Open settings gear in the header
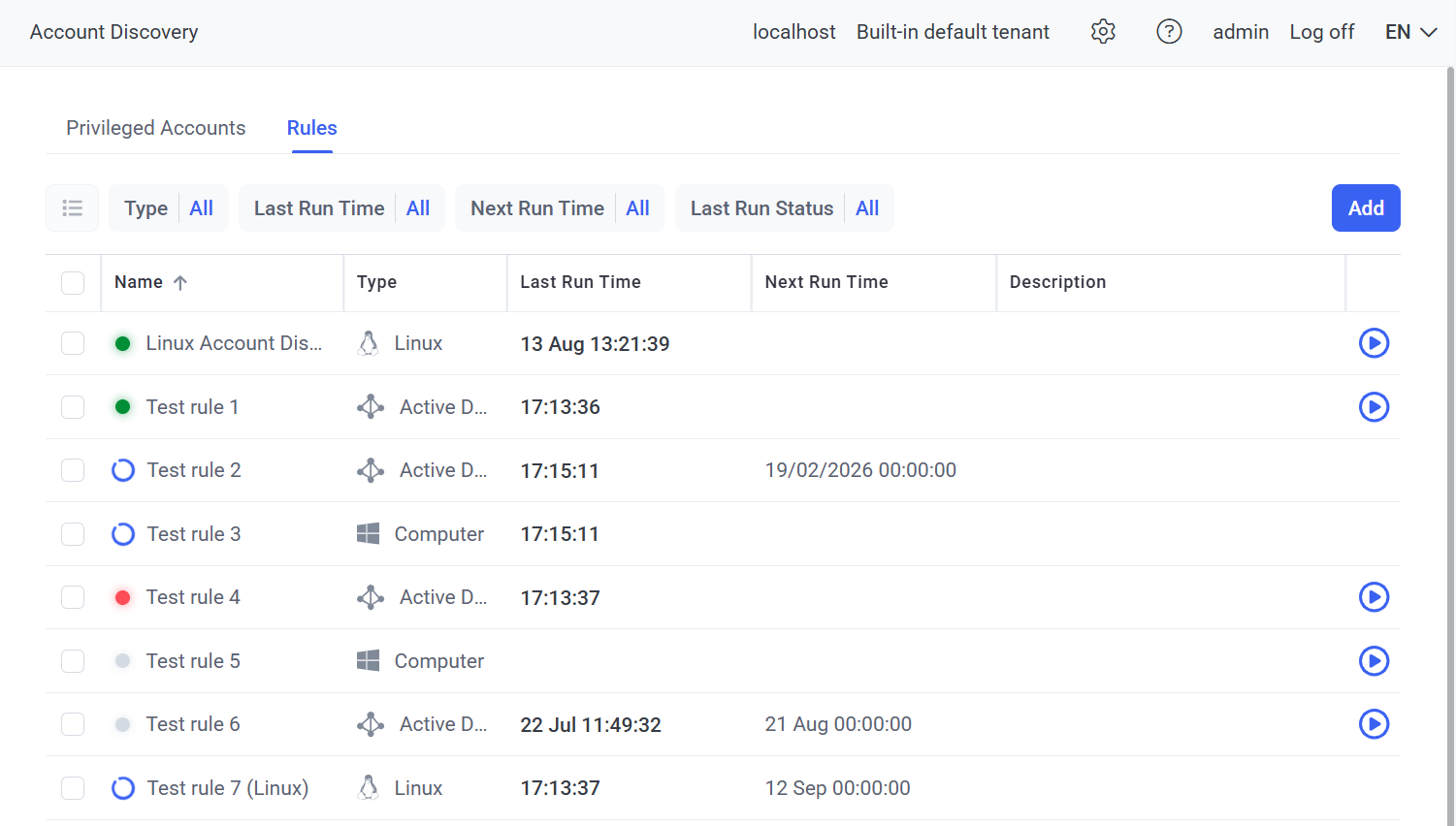The height and width of the screenshot is (826, 1456). [1103, 32]
